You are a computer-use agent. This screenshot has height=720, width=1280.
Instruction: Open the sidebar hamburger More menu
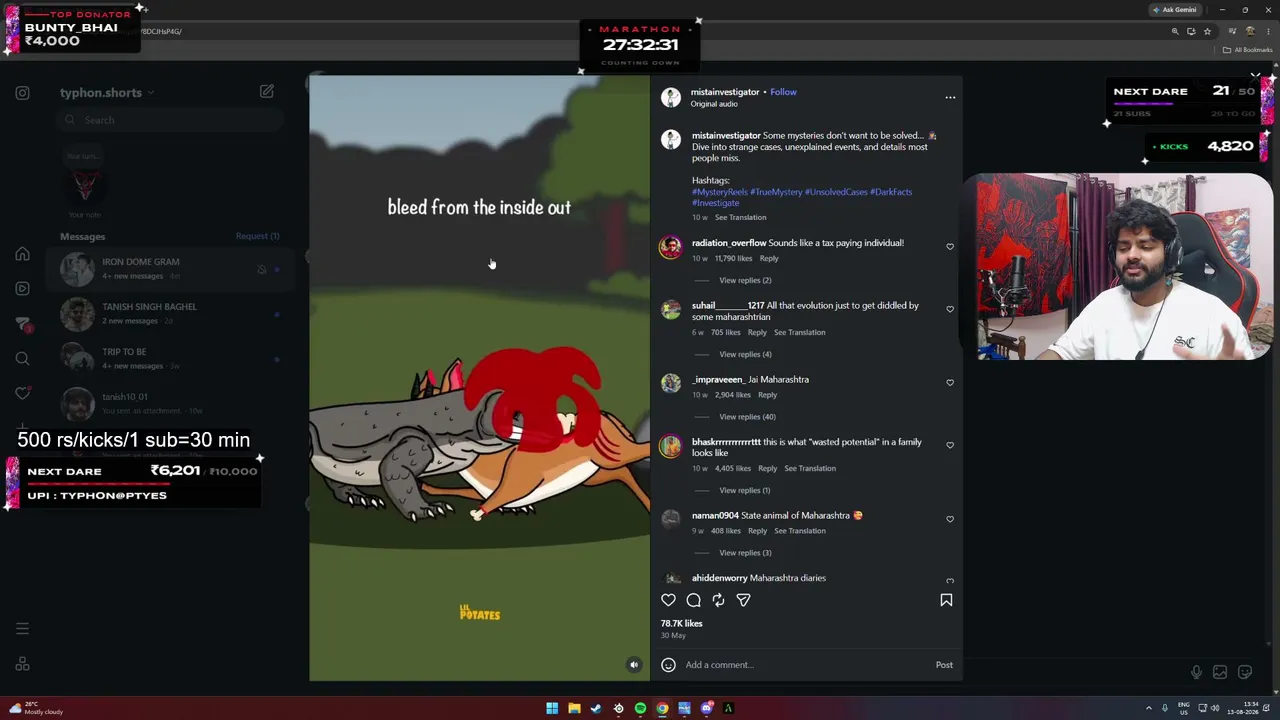coord(22,629)
